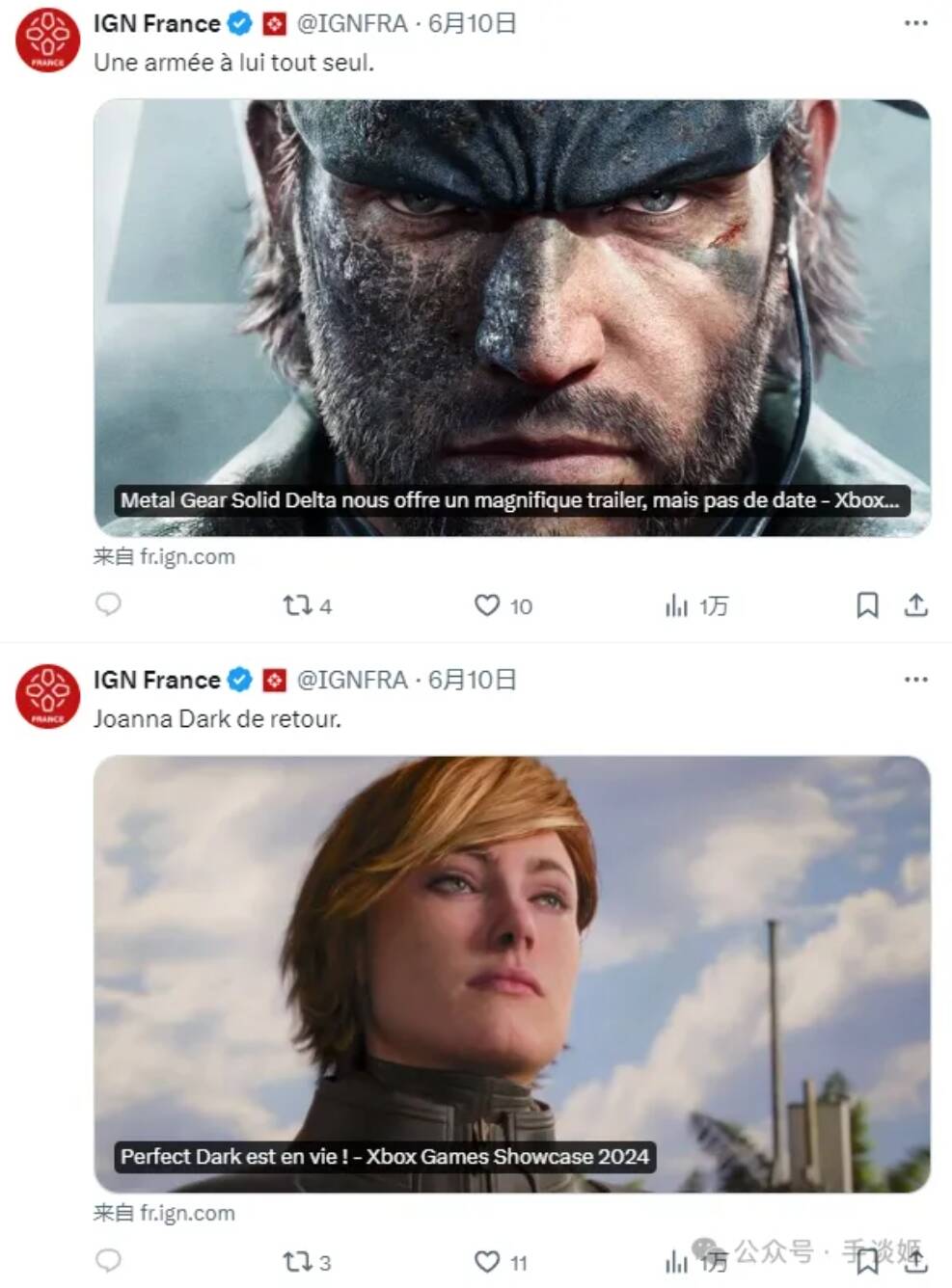This screenshot has width=952, height=1288.
Task: Retweet the Perfect Dark post
Action: click(296, 1262)
